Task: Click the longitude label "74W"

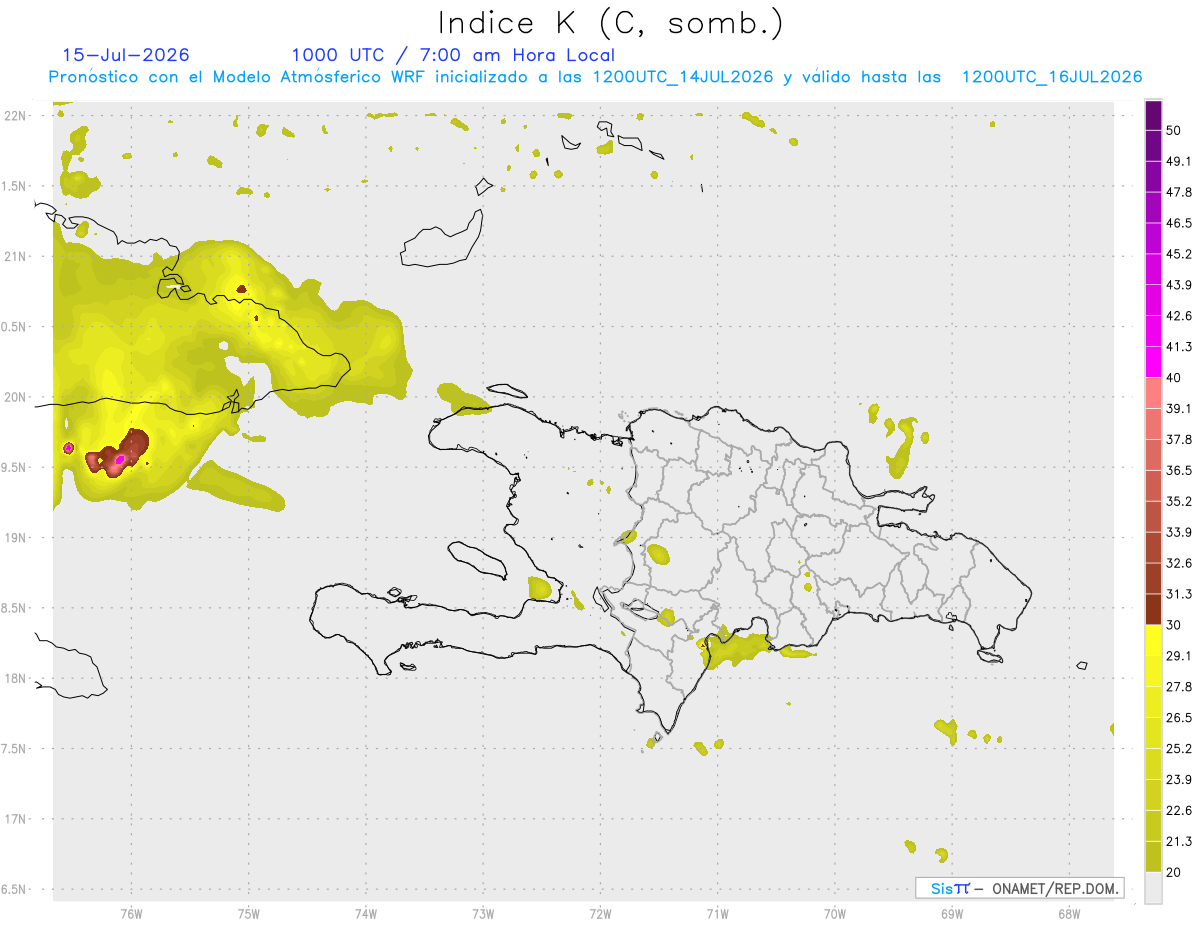Action: pyautogui.click(x=365, y=913)
